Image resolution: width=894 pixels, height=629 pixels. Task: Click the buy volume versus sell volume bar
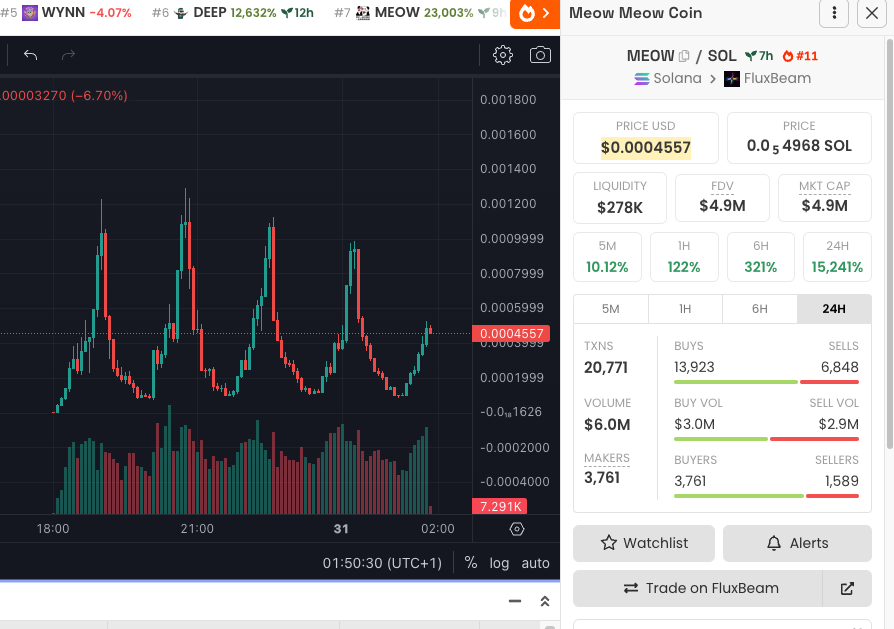tap(766, 439)
